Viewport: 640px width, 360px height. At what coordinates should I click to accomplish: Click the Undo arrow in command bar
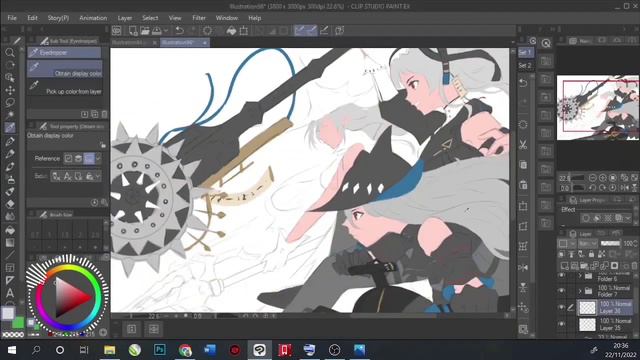[x=180, y=31]
